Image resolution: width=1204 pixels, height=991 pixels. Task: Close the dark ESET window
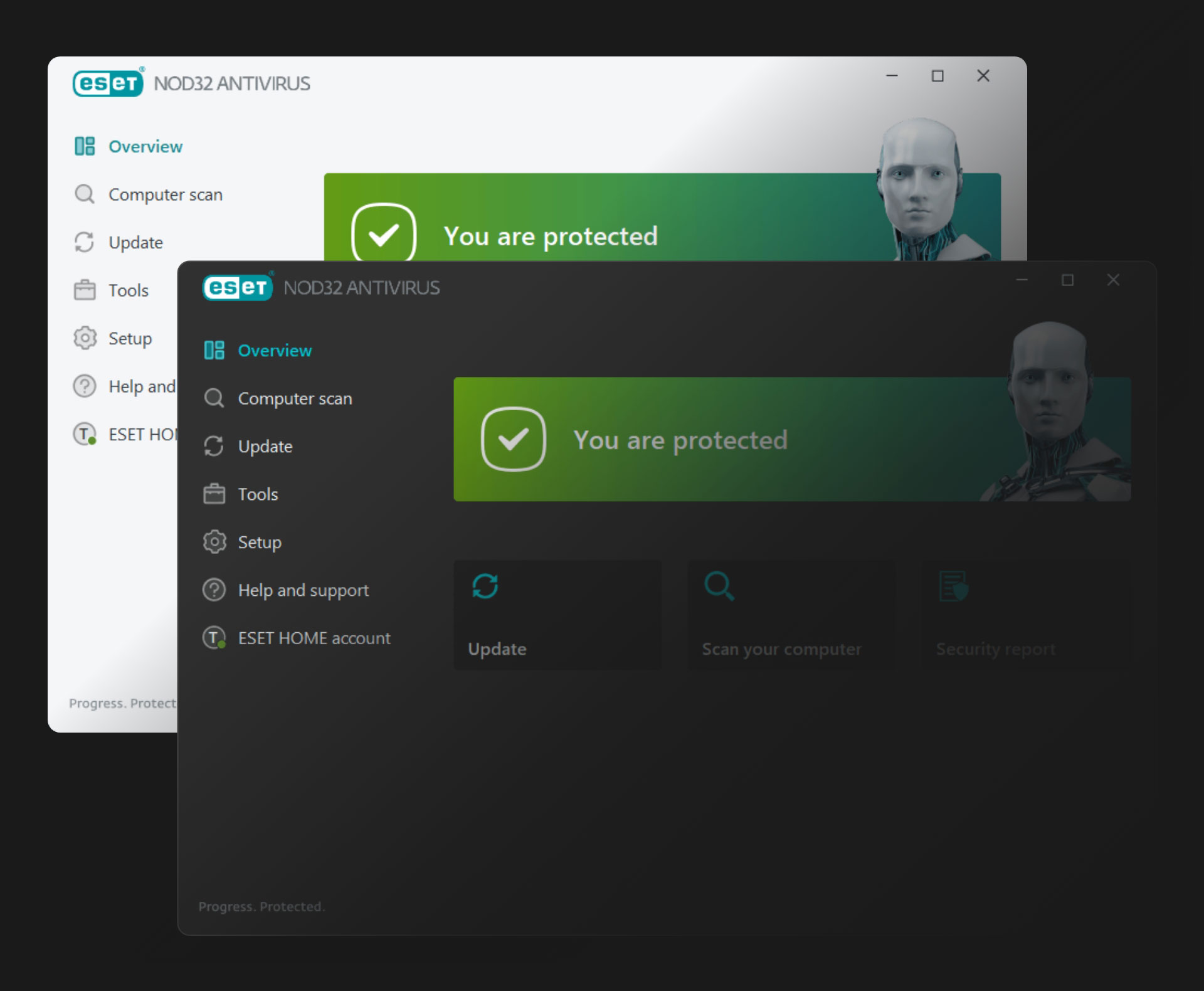pyautogui.click(x=1113, y=280)
